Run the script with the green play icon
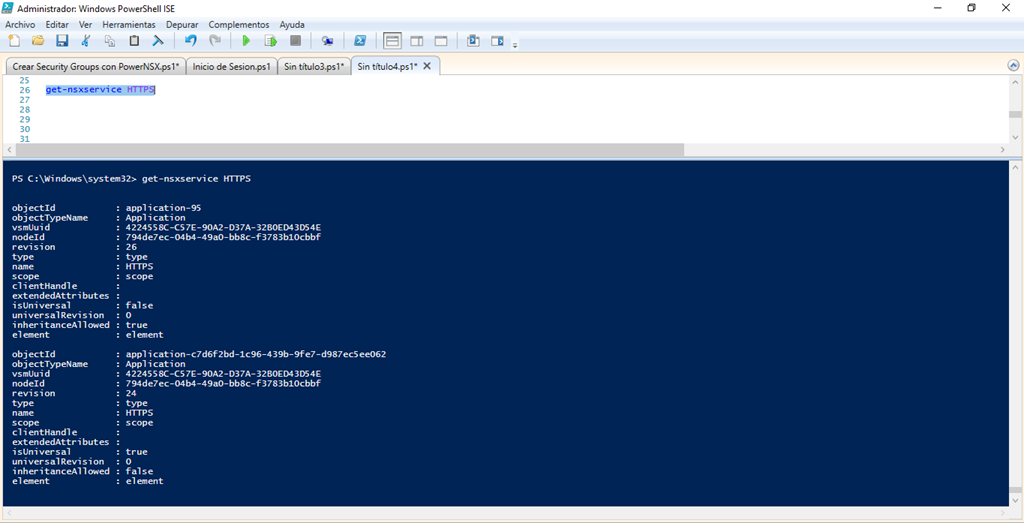The image size is (1024, 523). click(x=246, y=41)
